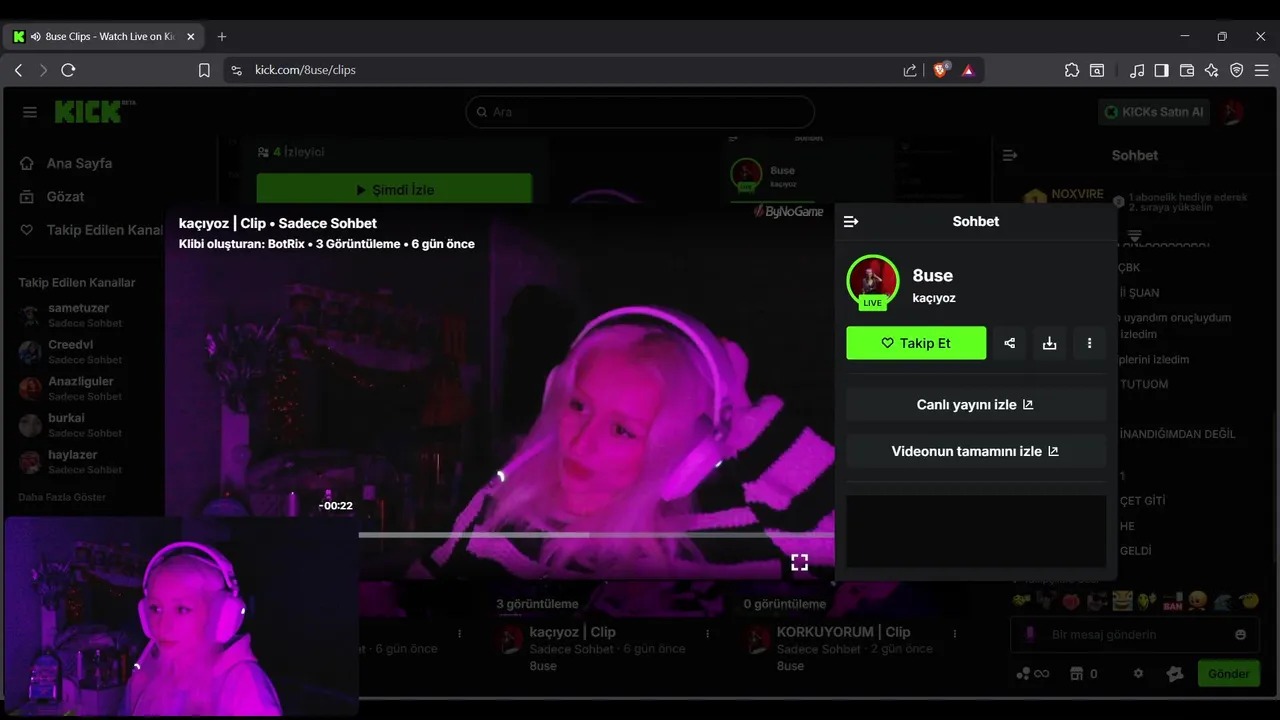
Task: Click the Gönder send button
Action: coord(1228,674)
